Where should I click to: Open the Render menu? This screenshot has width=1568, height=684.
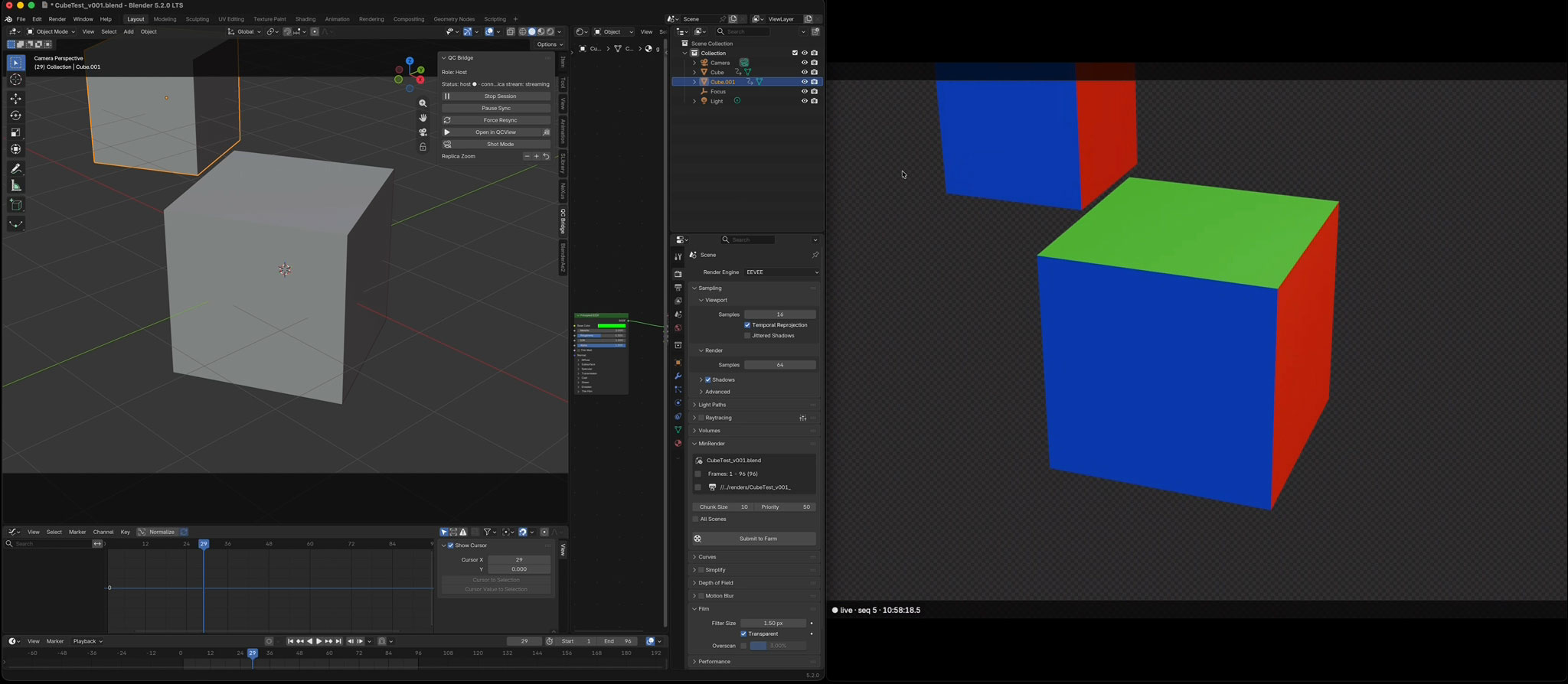click(x=57, y=19)
